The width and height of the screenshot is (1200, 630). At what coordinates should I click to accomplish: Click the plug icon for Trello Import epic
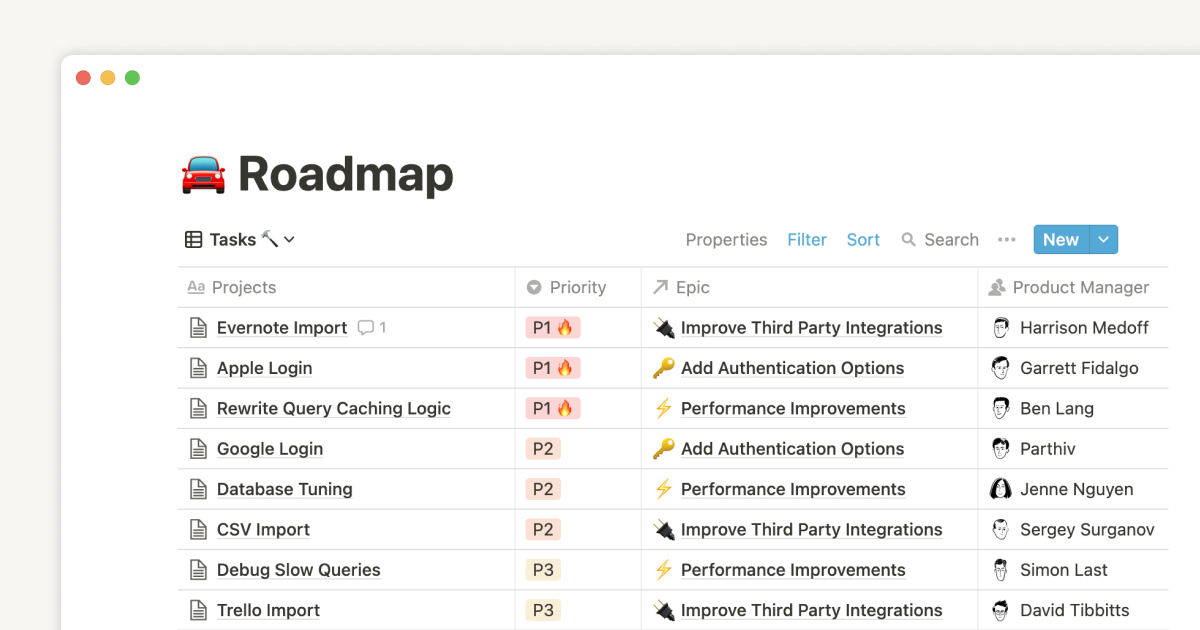click(x=663, y=610)
